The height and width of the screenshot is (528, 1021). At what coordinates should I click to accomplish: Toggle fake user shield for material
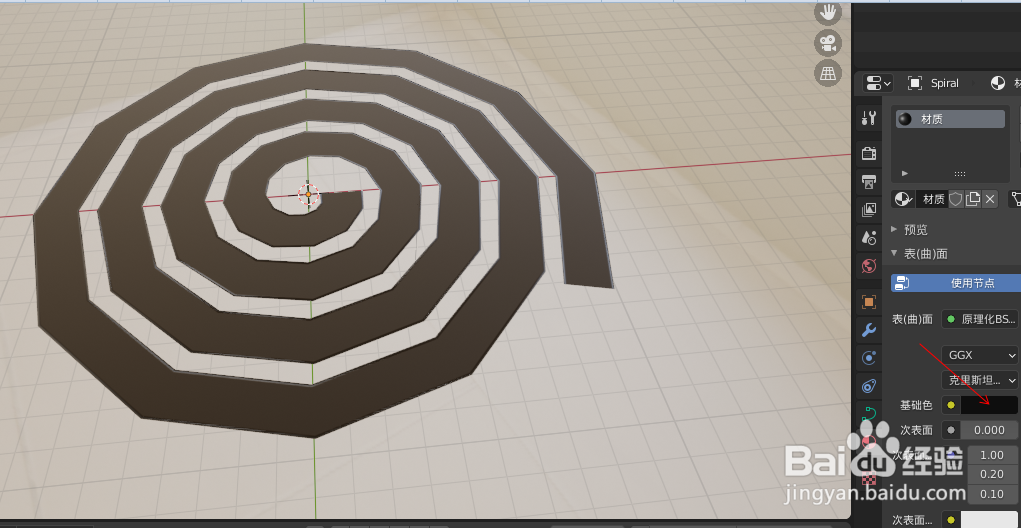(955, 199)
